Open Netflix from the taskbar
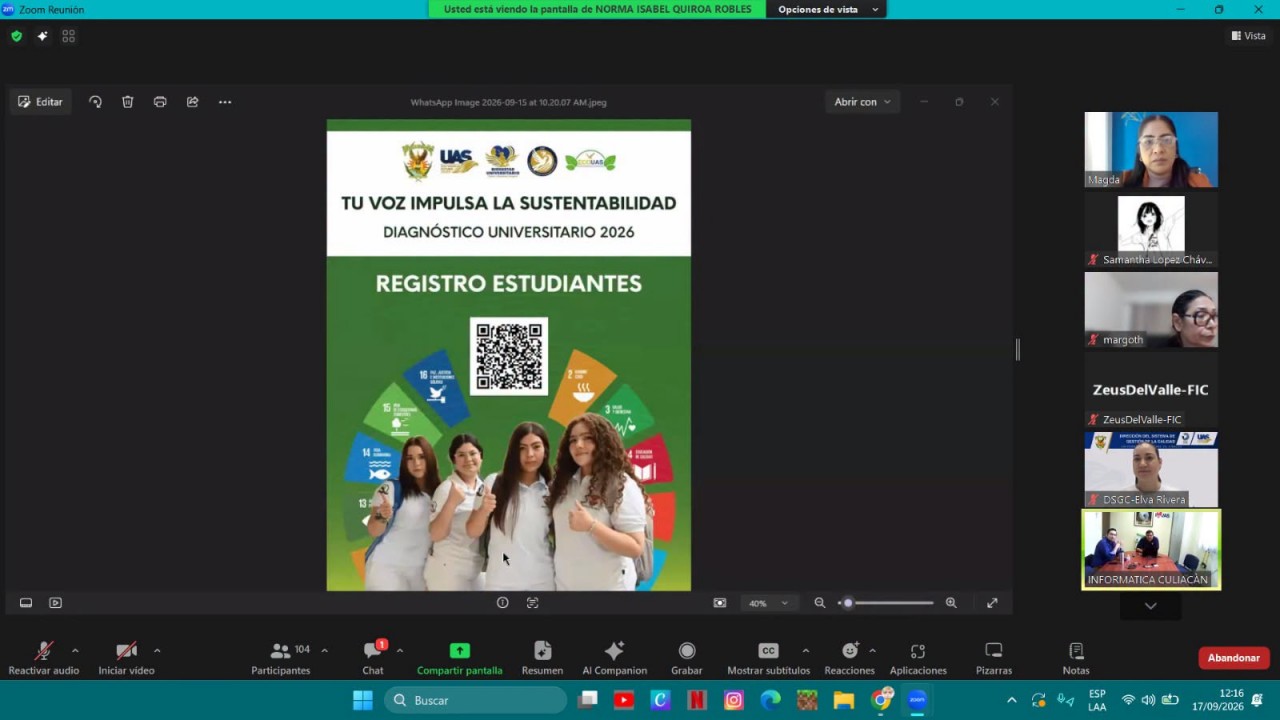This screenshot has height=720, width=1280. (697, 700)
